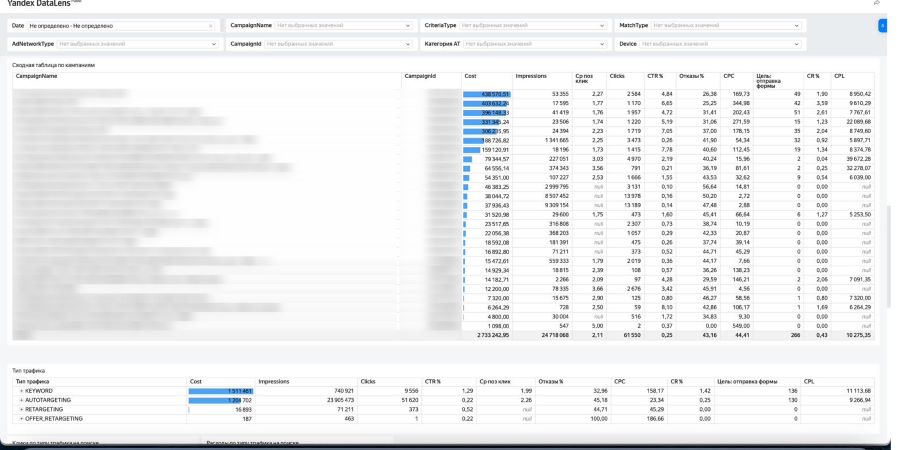
Task: Select the total CPL cell 10 275,35
Action: (853, 335)
